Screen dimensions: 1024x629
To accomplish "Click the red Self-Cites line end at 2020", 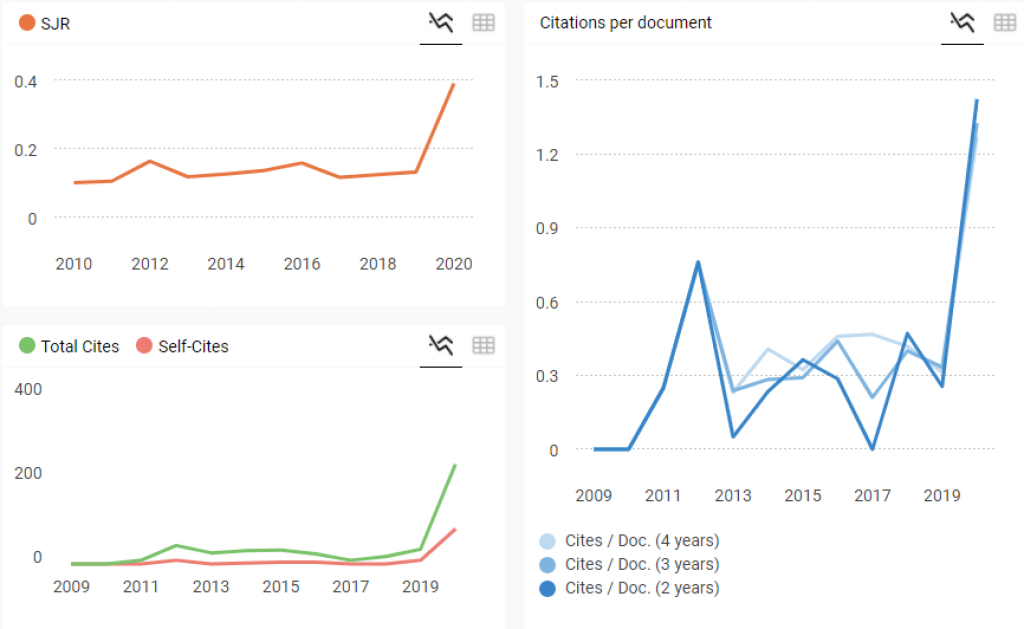I will [455, 529].
